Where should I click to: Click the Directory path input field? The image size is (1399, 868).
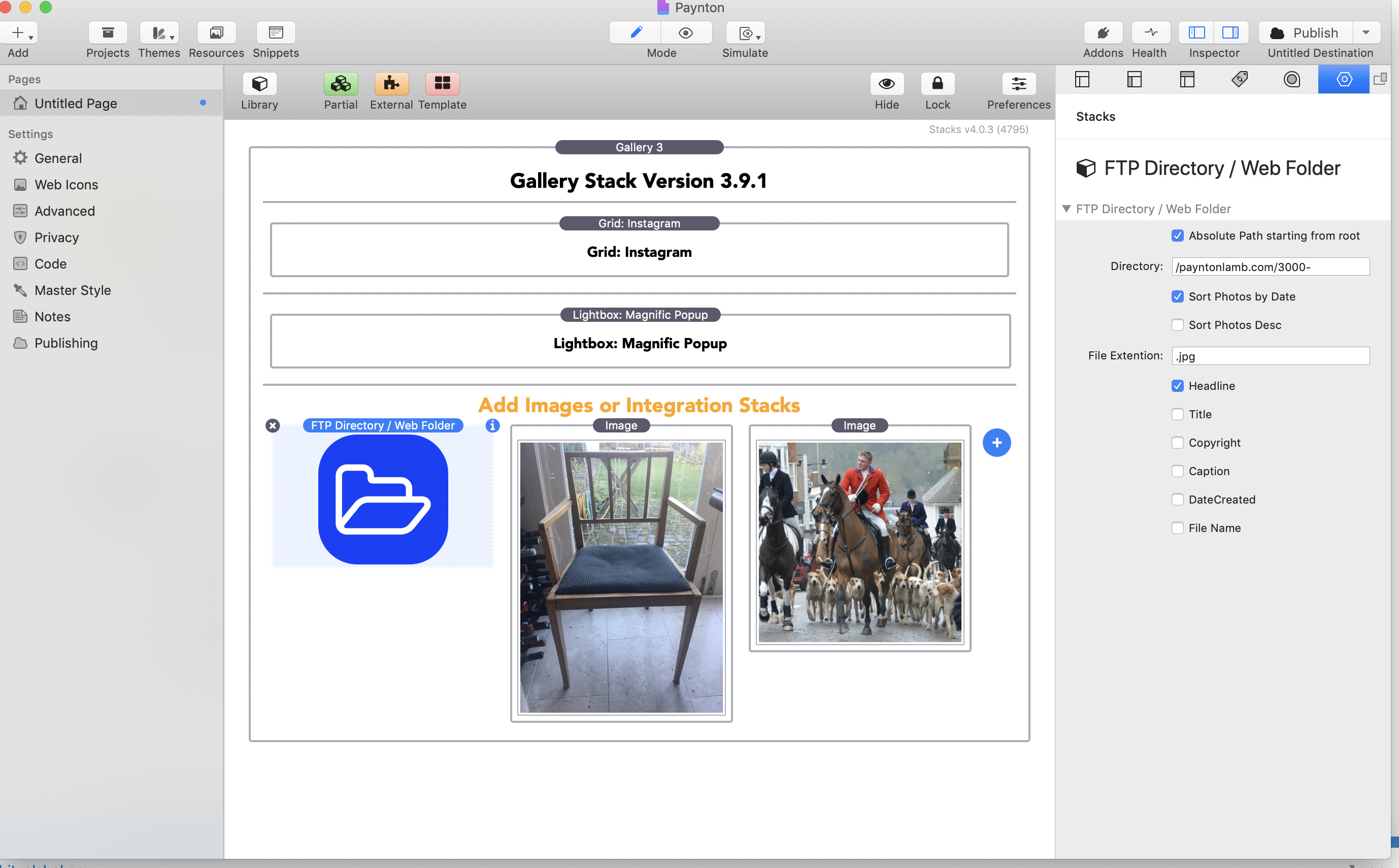[1270, 267]
